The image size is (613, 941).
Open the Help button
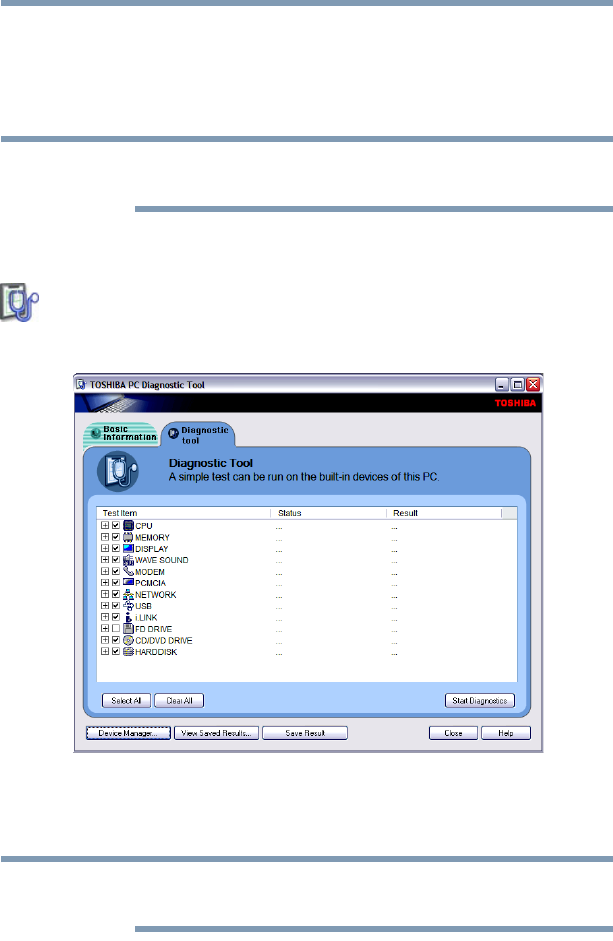click(506, 733)
